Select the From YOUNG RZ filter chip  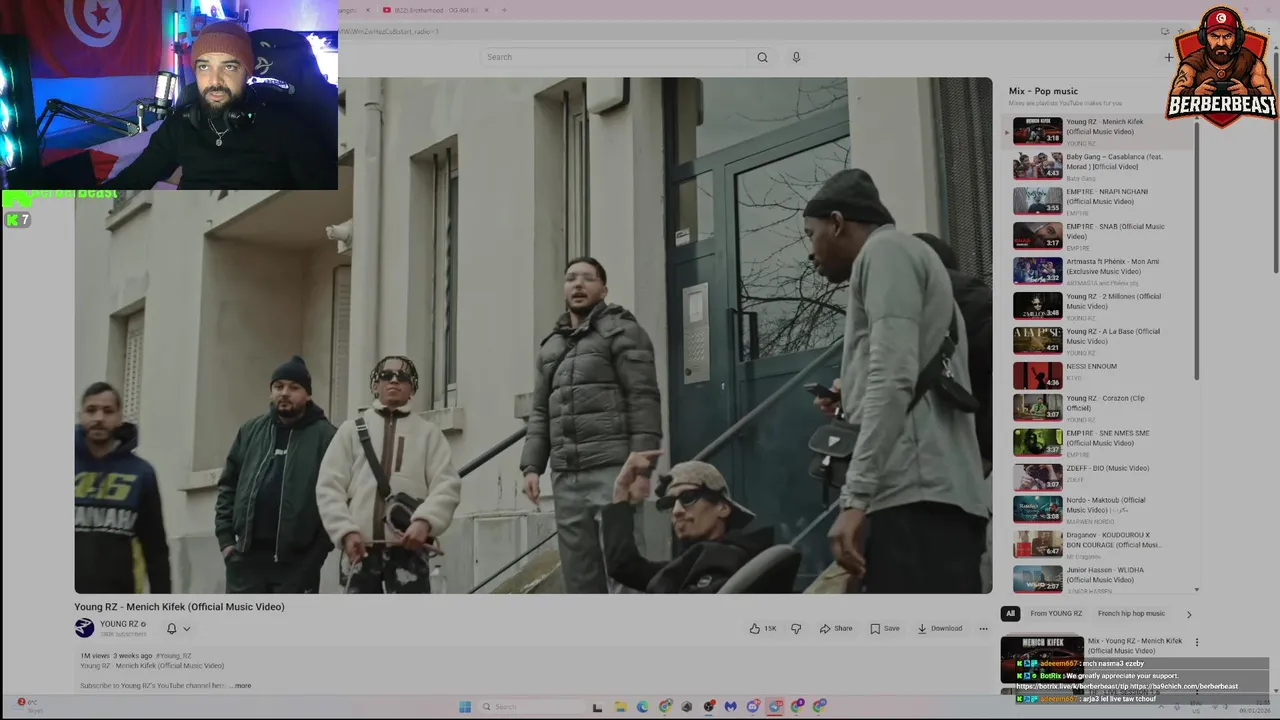point(1056,613)
